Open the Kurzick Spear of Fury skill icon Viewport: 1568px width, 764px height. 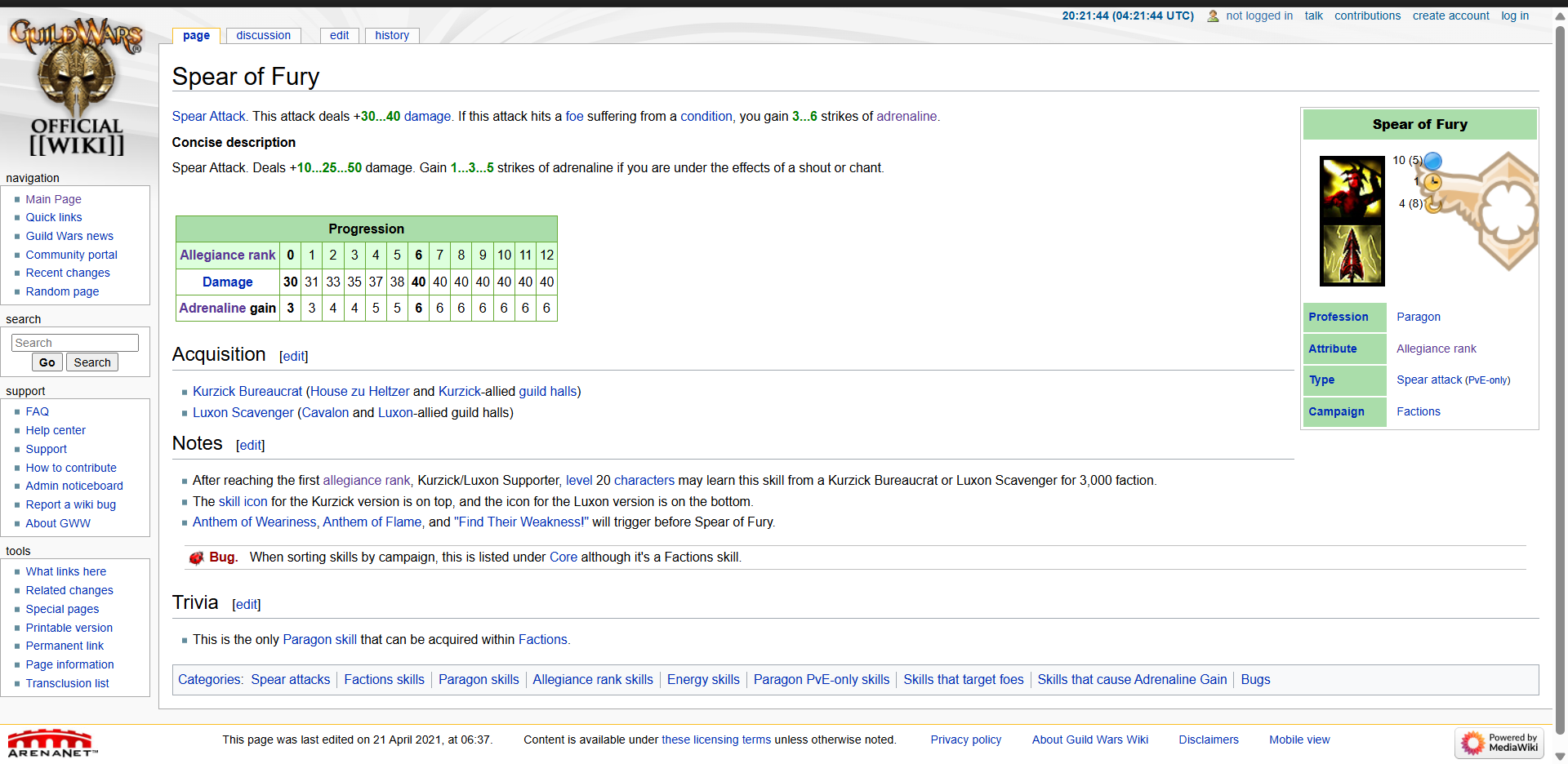click(1352, 189)
